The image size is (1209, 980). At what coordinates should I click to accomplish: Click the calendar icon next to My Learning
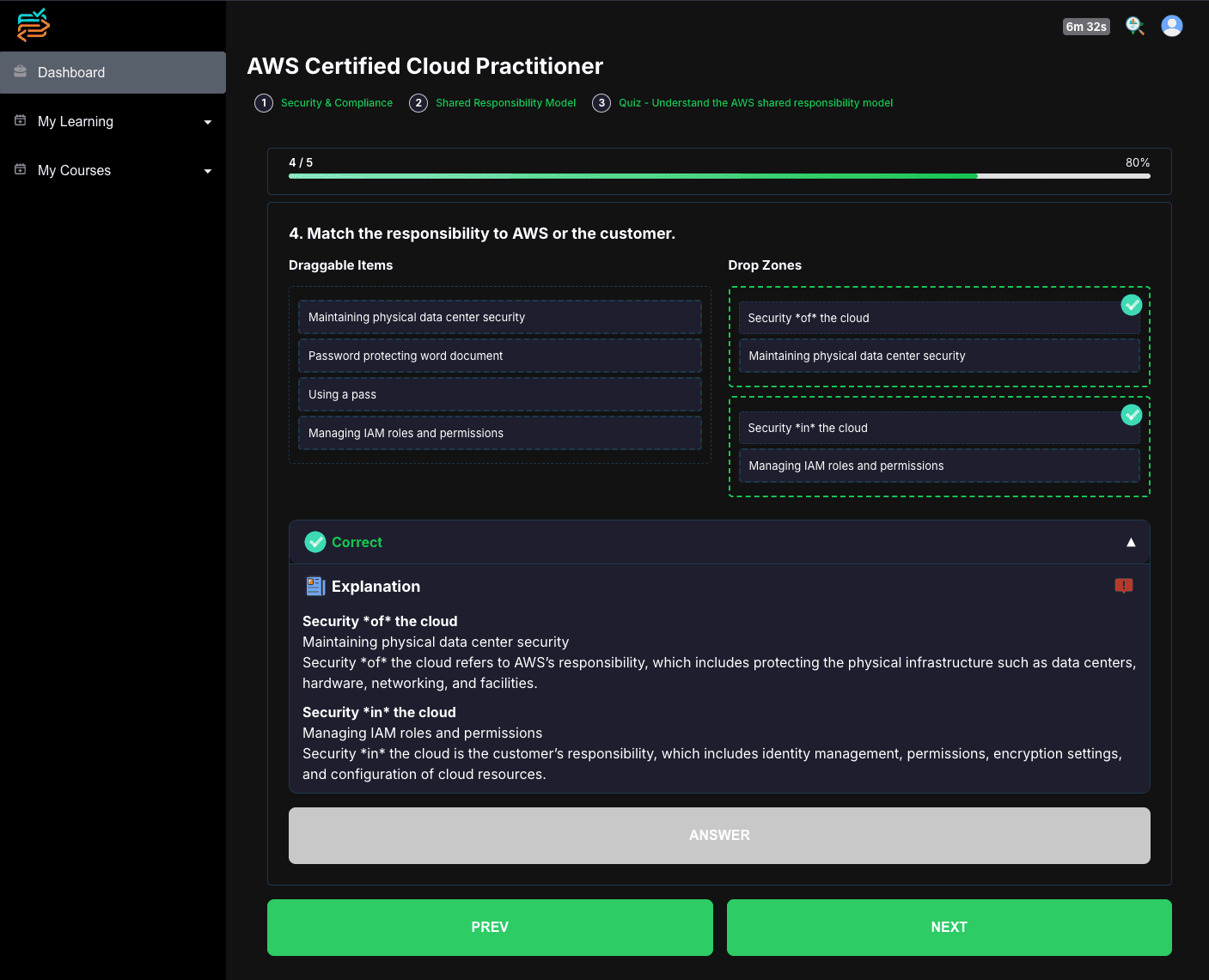pos(19,120)
